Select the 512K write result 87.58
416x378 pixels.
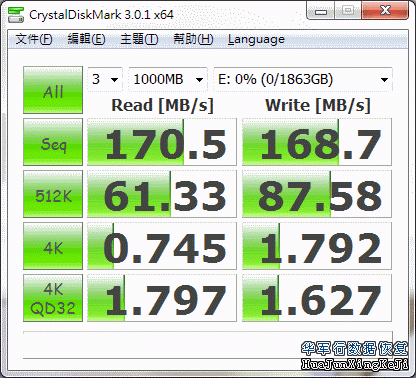coord(317,194)
